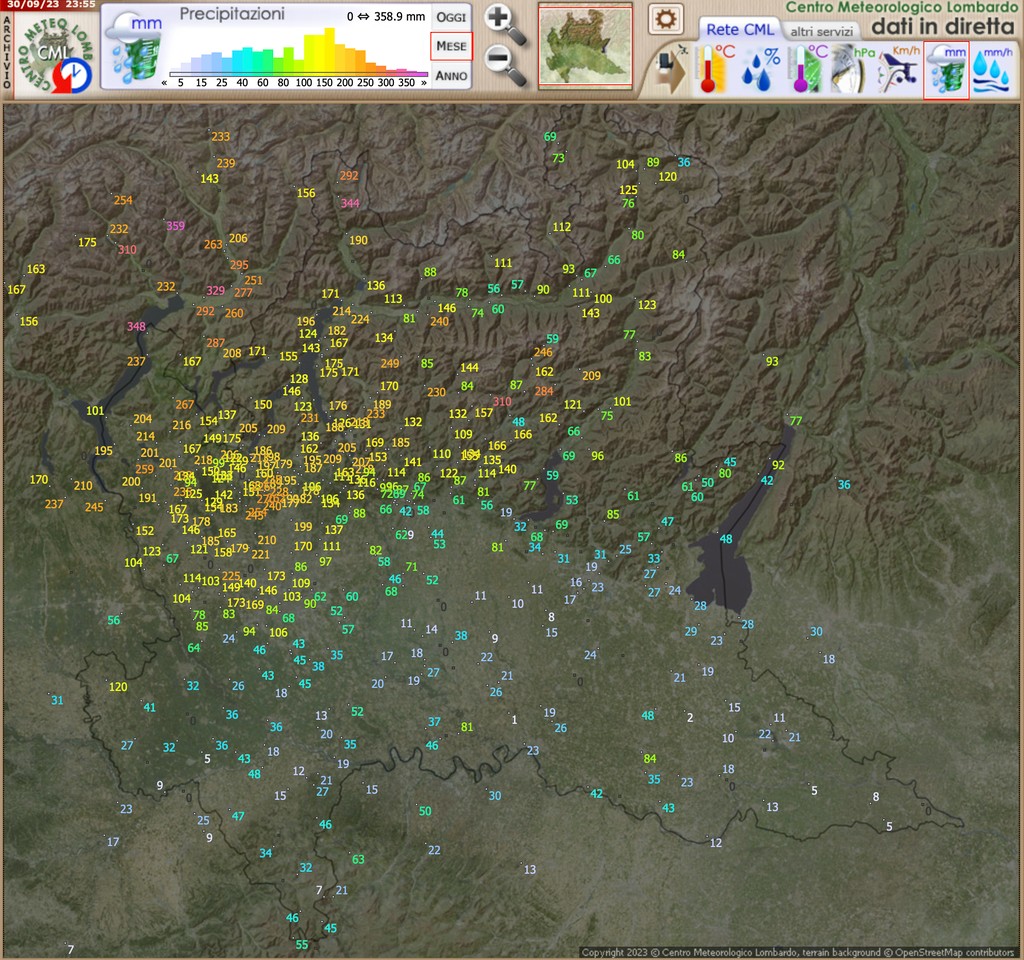The width and height of the screenshot is (1024, 960).
Task: Select station reading 1
Action: 515,720
